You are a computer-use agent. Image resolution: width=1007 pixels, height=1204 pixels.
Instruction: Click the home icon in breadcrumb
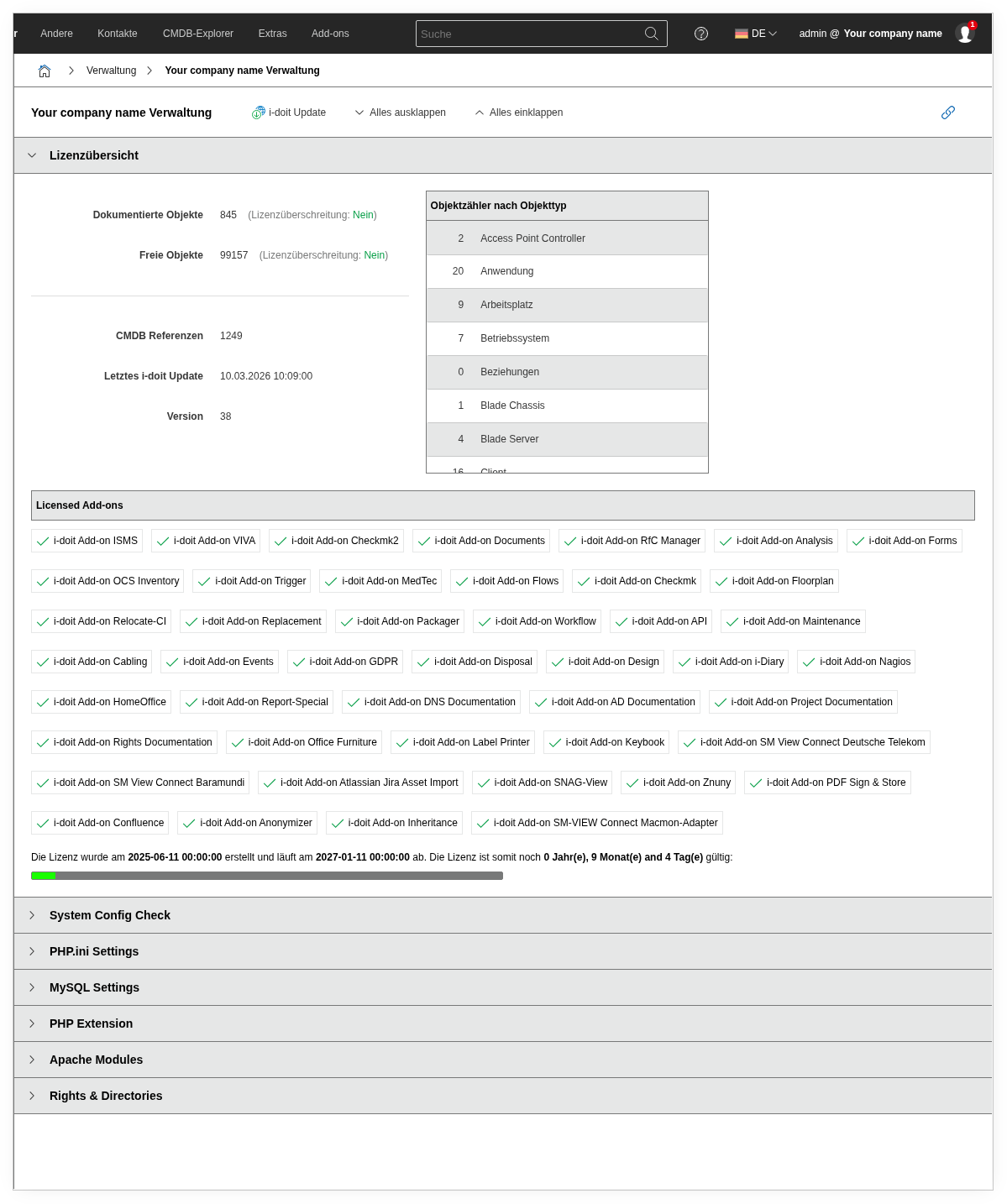pos(45,71)
